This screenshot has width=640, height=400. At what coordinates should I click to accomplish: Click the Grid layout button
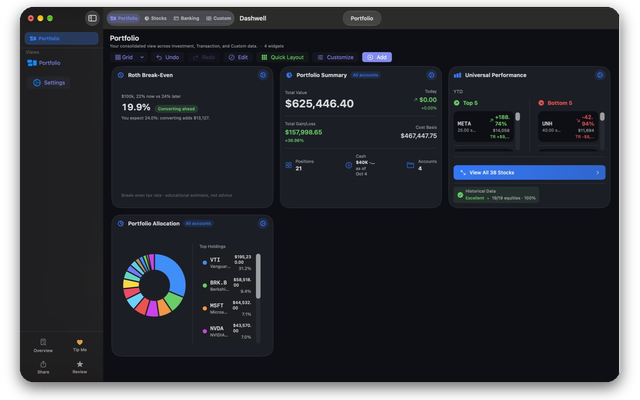click(x=124, y=57)
